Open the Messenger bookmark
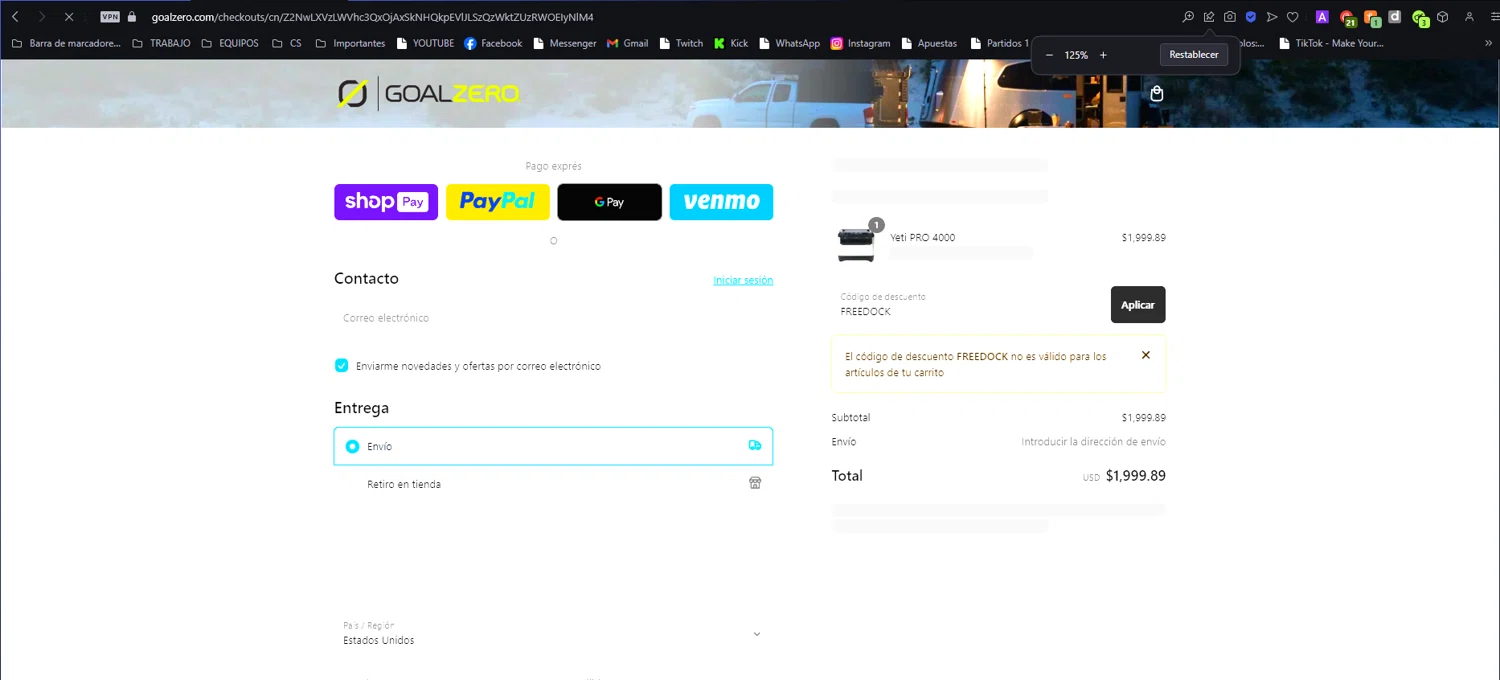Image resolution: width=1500 pixels, height=680 pixels. point(565,43)
